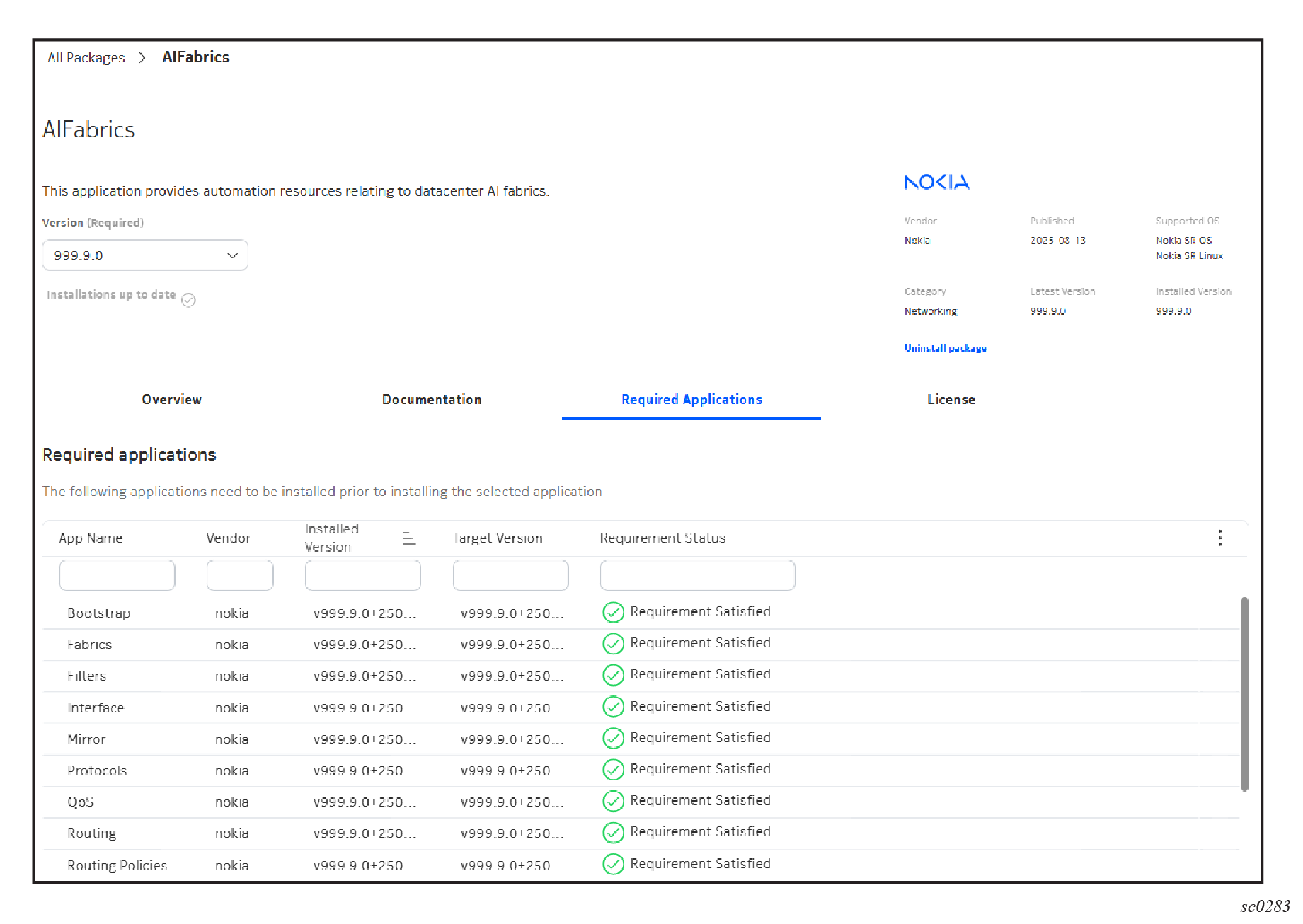Click the Routing Policies row check icon
Screen dimensions: 1303x924
(x=613, y=865)
